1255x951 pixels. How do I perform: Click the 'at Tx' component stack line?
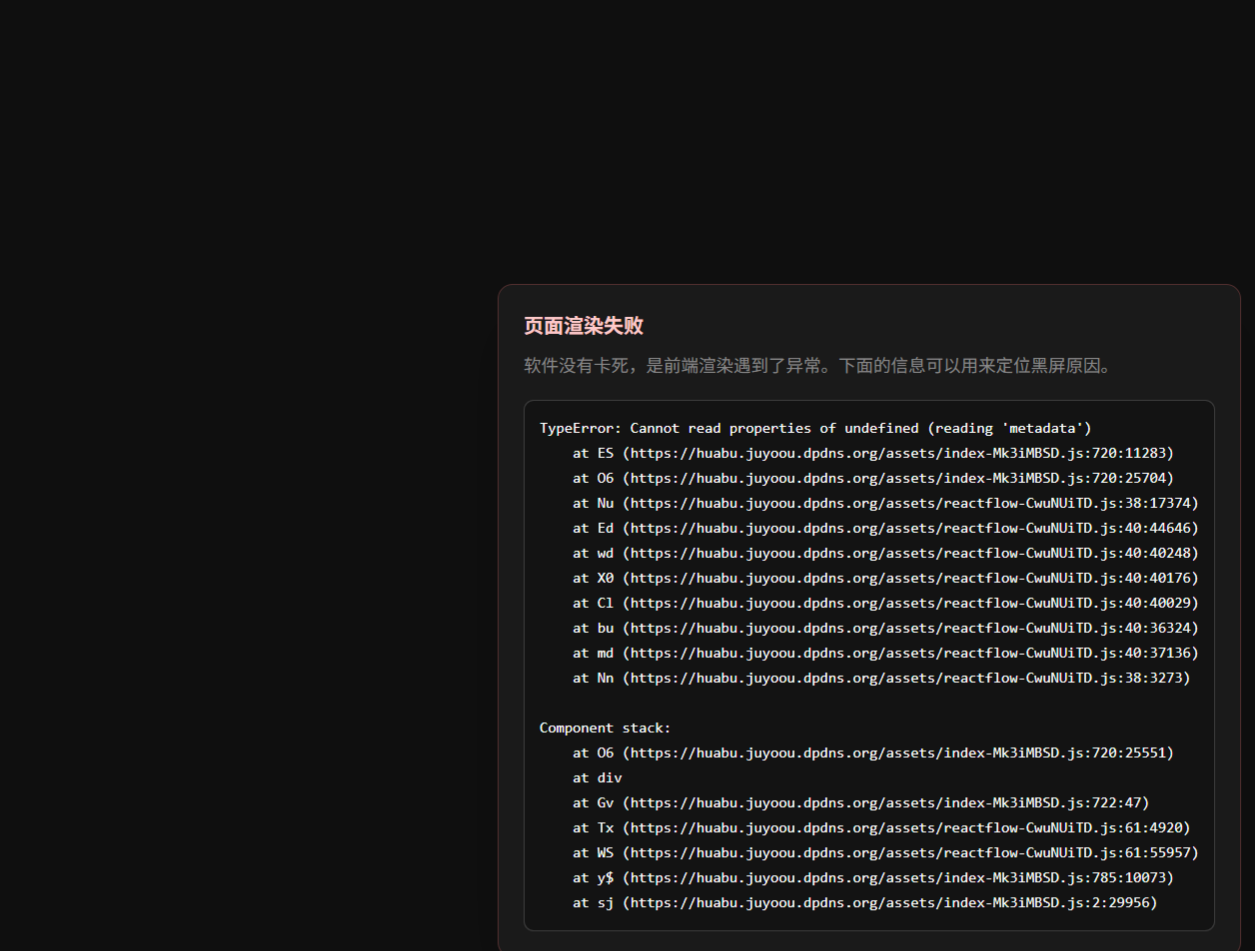click(x=881, y=828)
